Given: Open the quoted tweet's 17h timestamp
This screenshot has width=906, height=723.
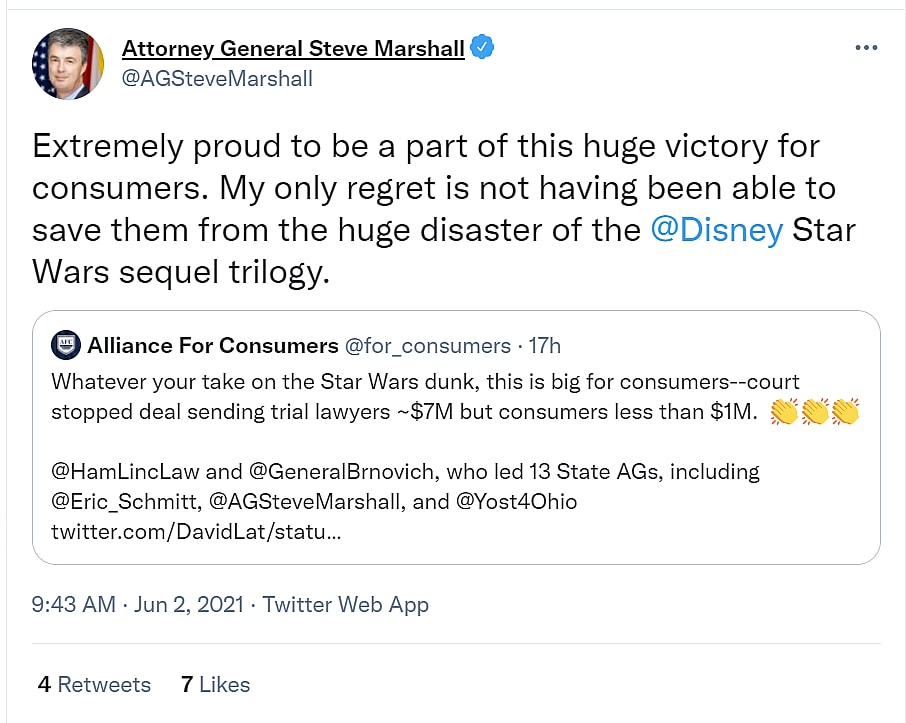Looking at the screenshot, I should click(x=545, y=346).
